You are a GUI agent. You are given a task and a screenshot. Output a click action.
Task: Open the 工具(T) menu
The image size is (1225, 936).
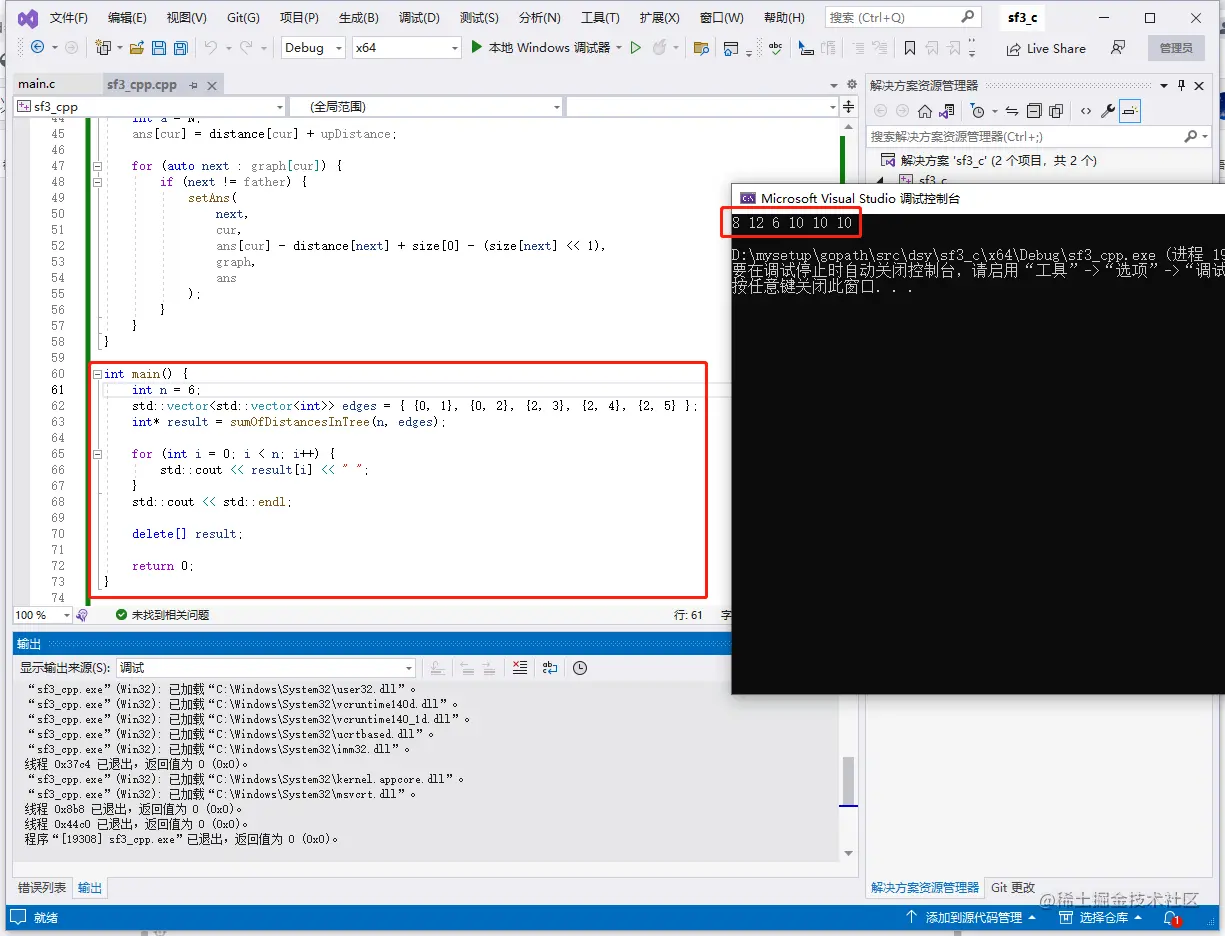600,18
